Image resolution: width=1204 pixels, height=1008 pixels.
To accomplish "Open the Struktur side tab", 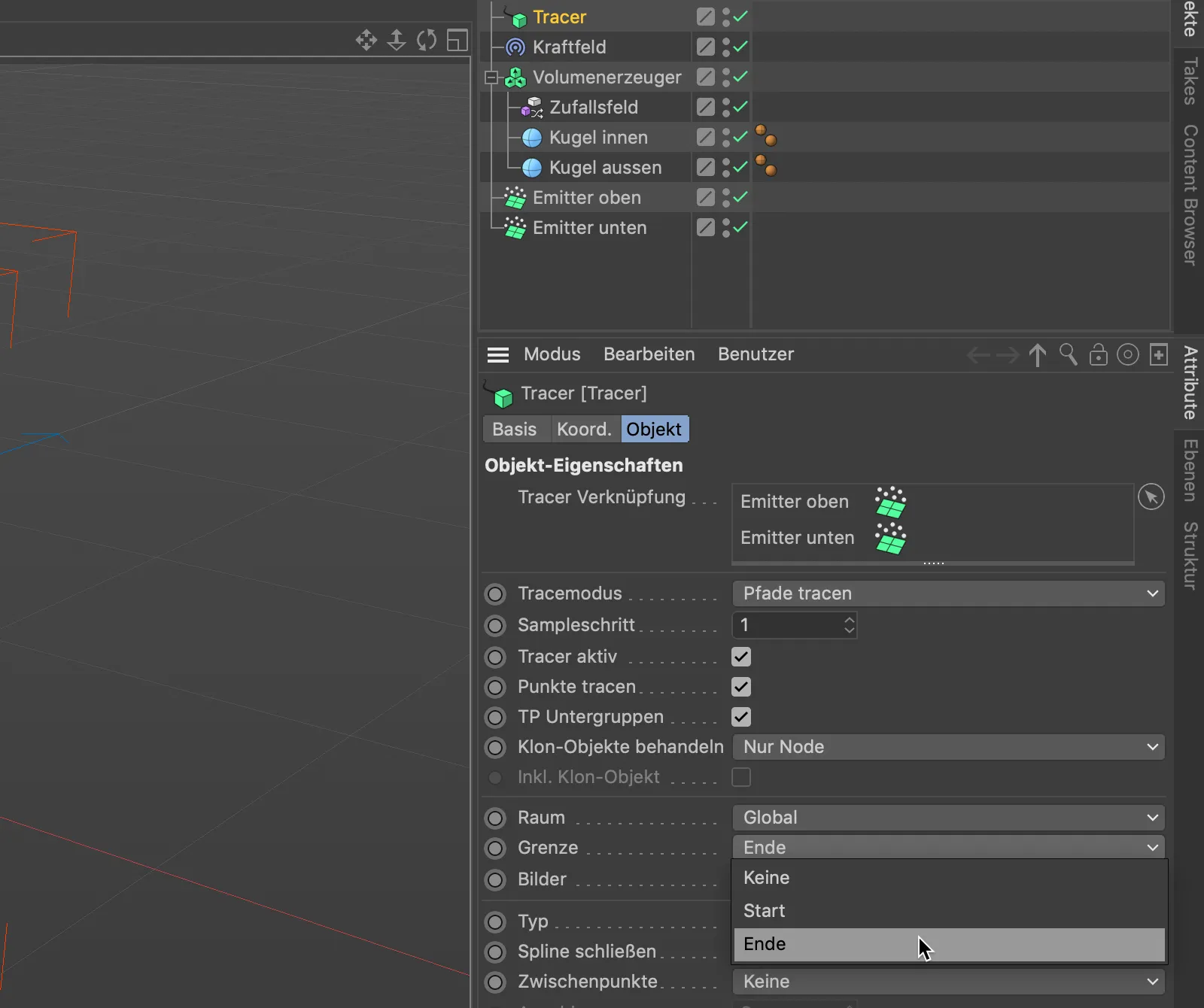I will [x=1190, y=556].
